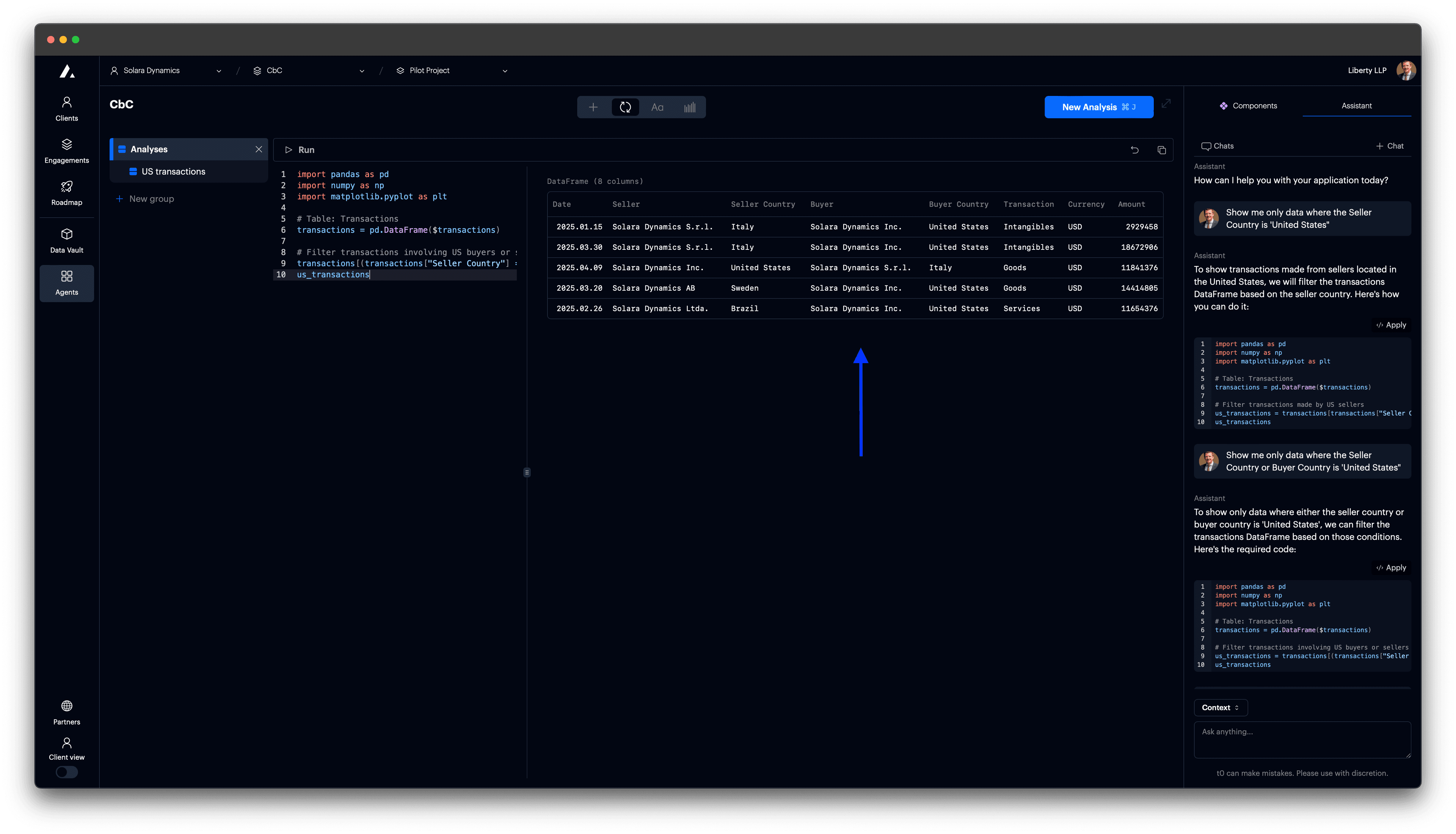The image size is (1456, 834).
Task: Toggle the Client view switch
Action: [x=66, y=772]
